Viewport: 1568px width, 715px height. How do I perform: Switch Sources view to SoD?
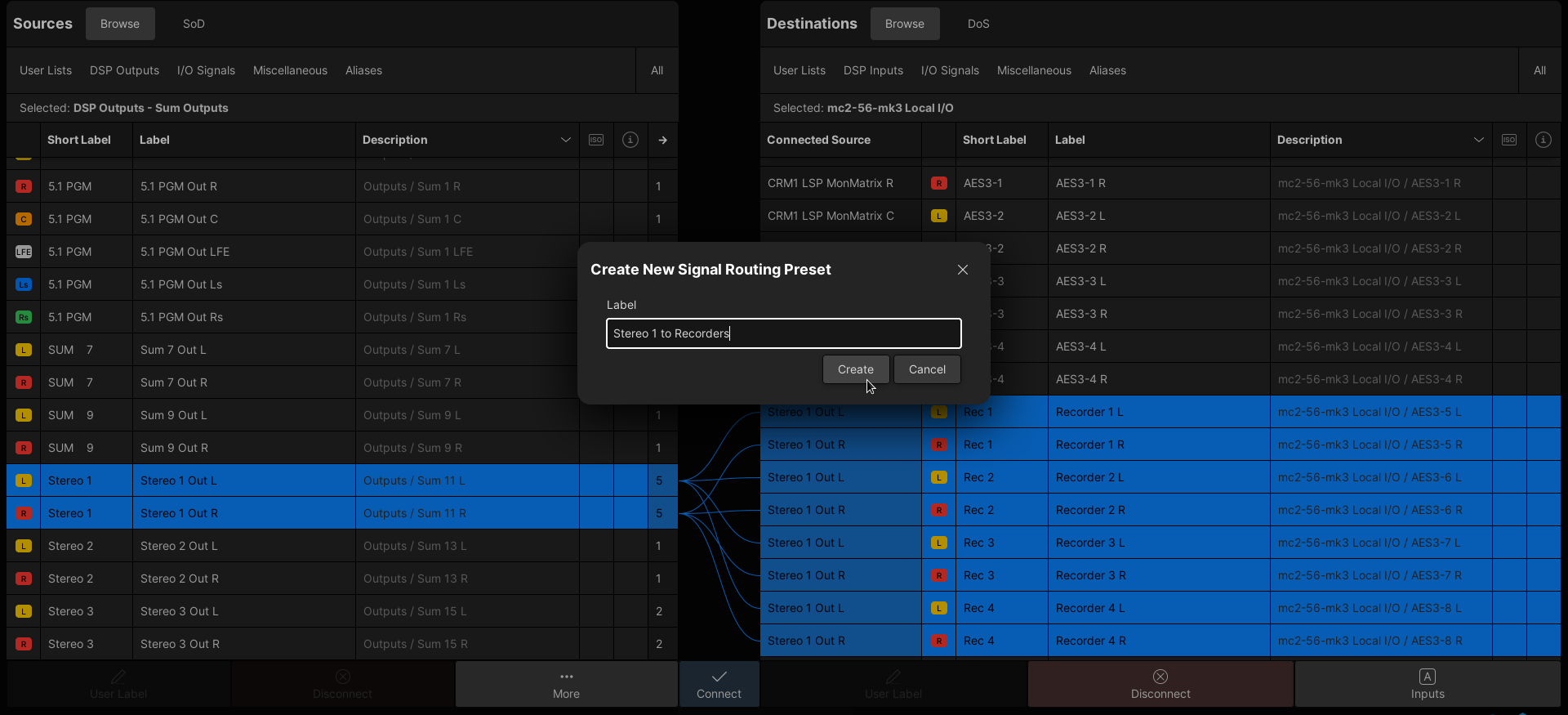[194, 24]
